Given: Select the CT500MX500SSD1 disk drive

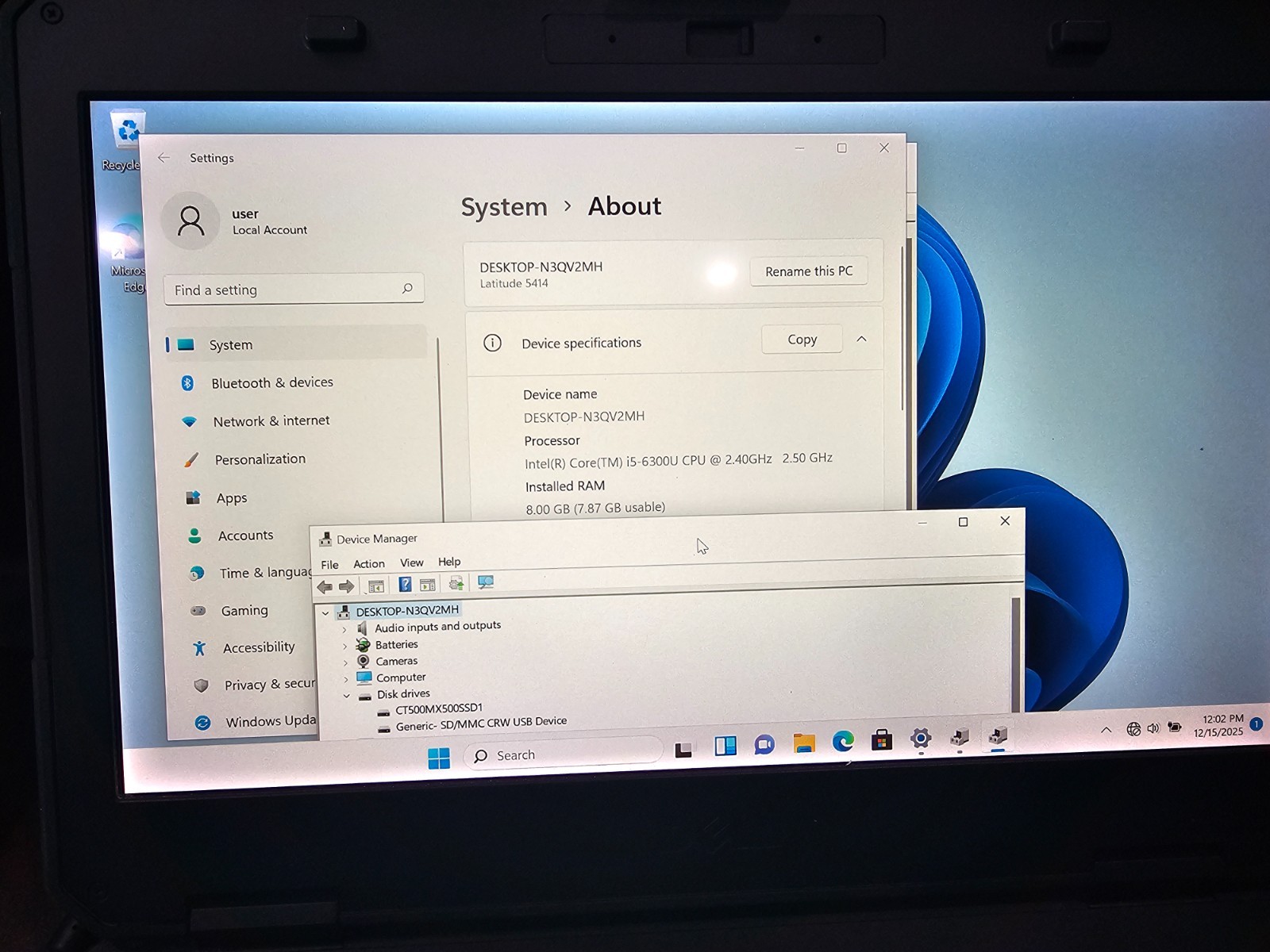Looking at the screenshot, I should point(439,709).
